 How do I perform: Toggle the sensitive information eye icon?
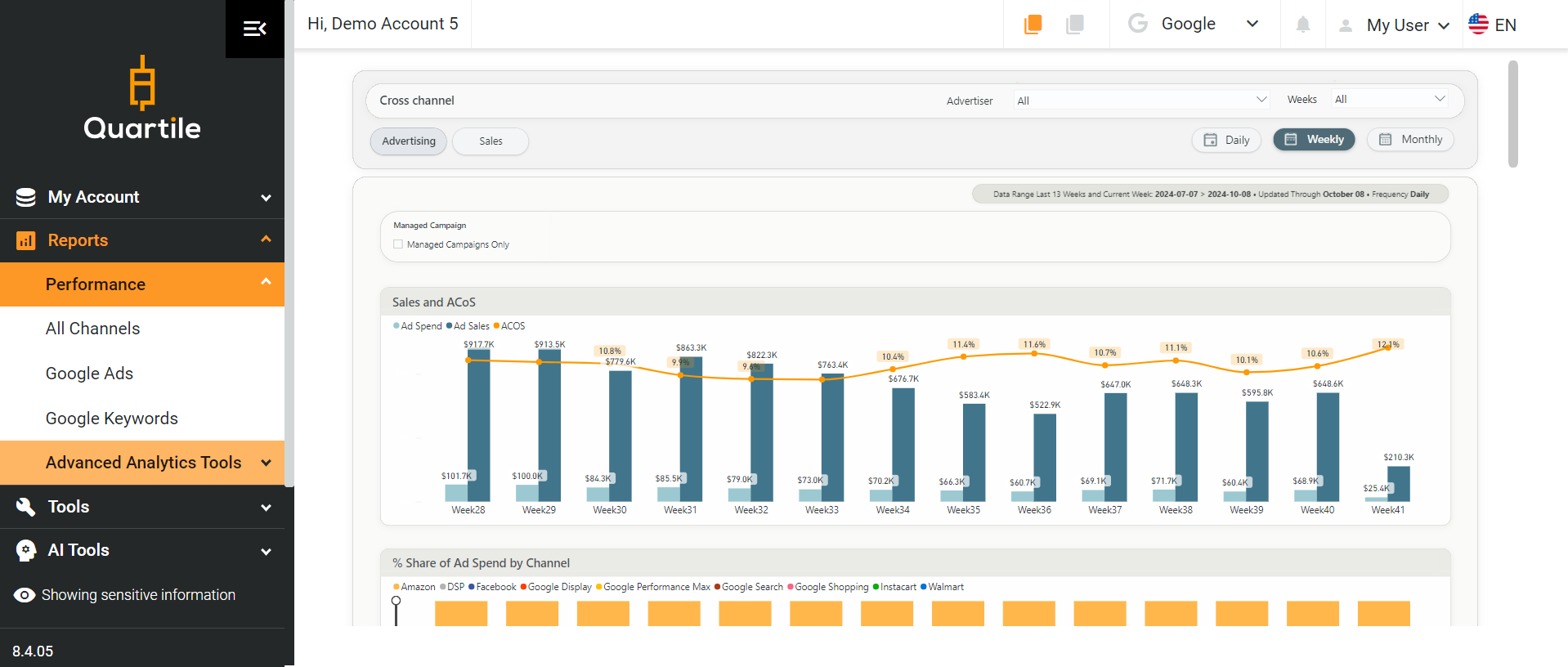click(25, 595)
